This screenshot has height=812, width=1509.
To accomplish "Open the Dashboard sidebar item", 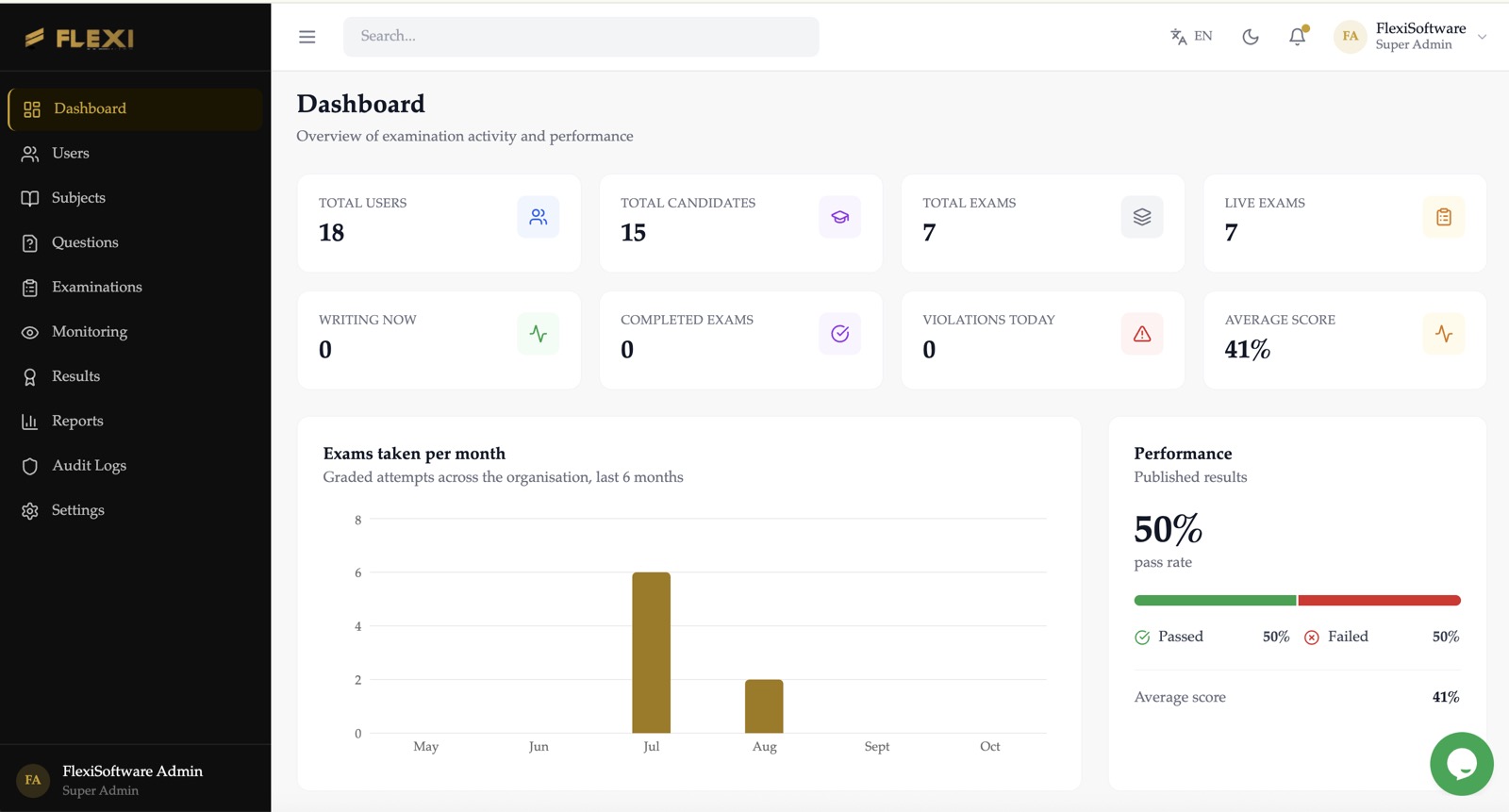I will point(135,109).
